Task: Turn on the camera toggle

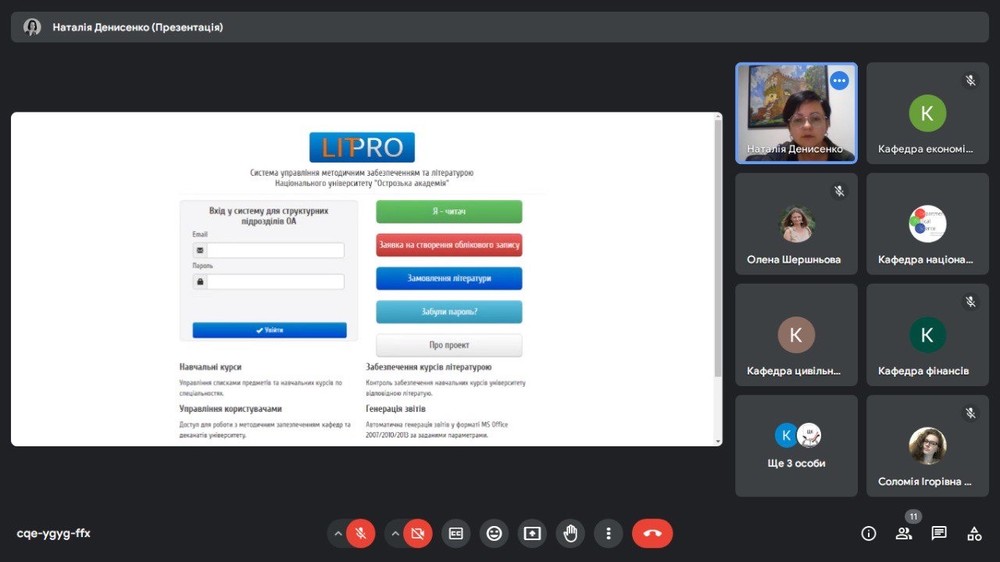Action: pyautogui.click(x=418, y=533)
